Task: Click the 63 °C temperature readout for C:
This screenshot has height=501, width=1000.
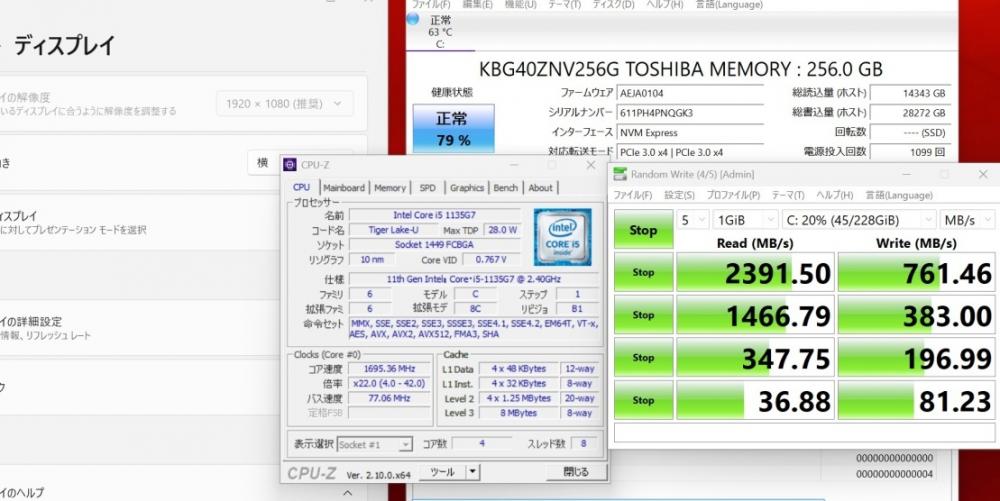Action: [440, 32]
